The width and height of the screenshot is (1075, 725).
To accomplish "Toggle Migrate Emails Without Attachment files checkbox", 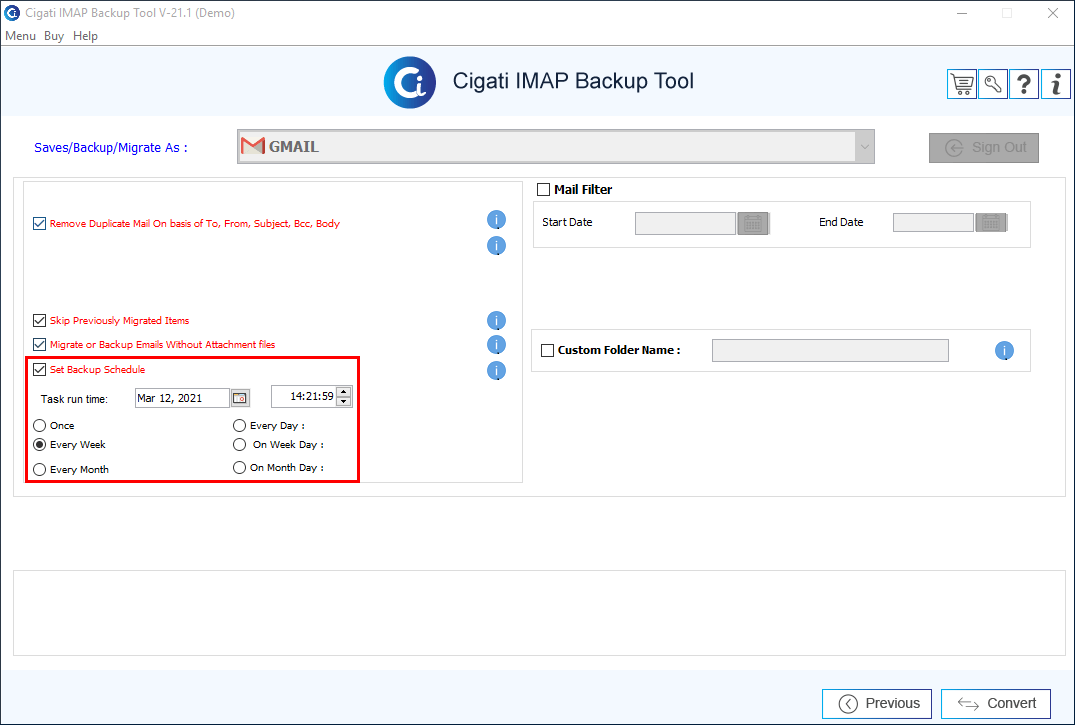I will point(40,344).
